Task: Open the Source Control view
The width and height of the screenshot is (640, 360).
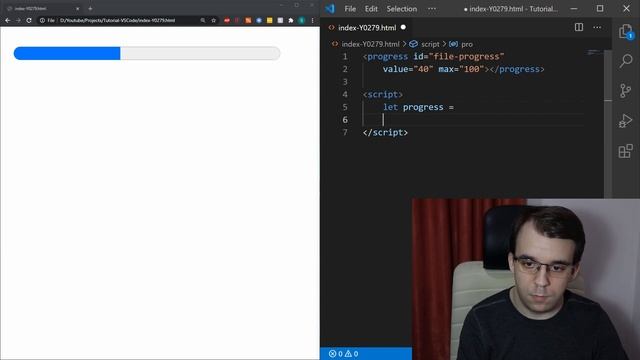Action: [625, 91]
